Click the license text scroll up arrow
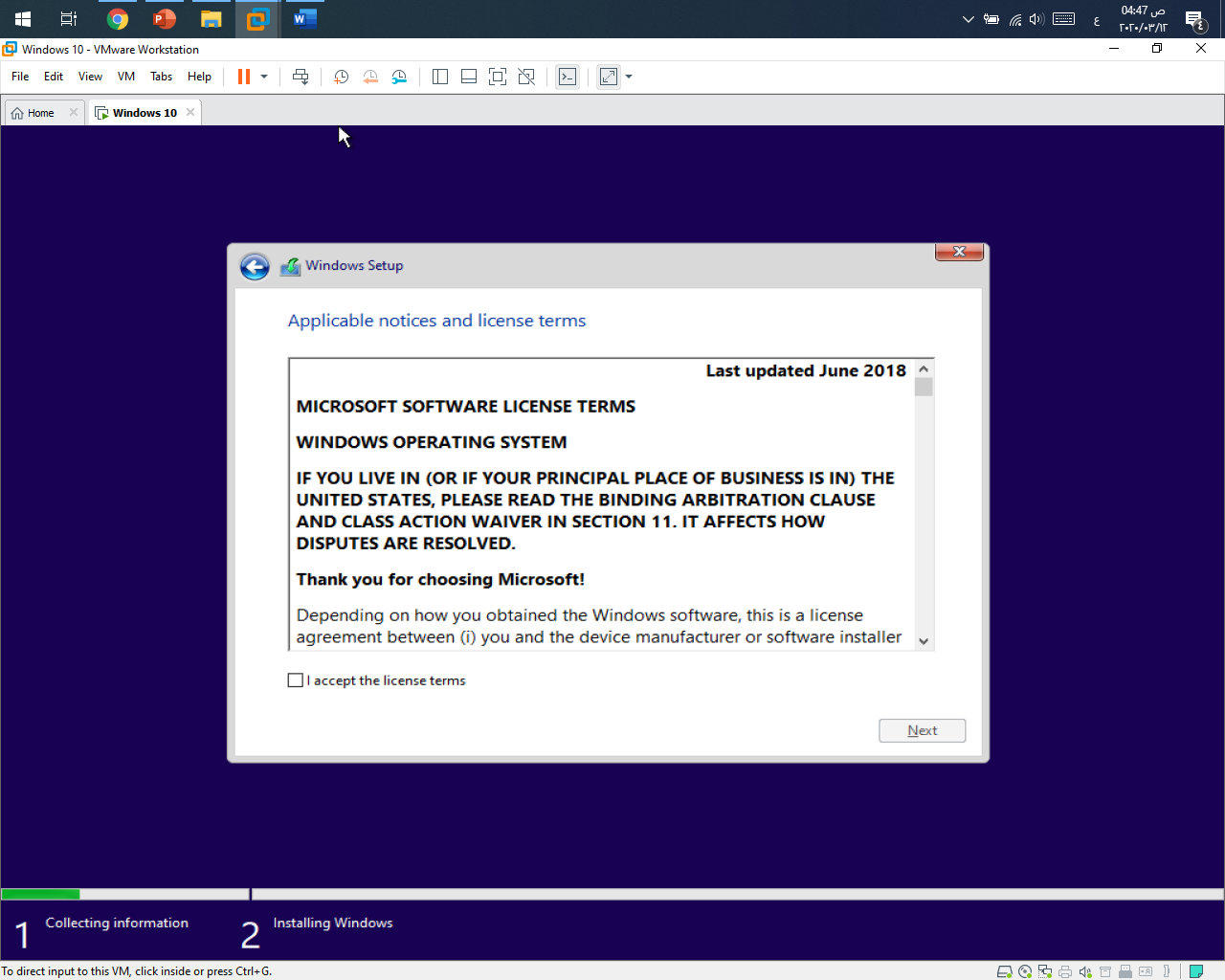This screenshot has height=980, width=1225. click(924, 369)
